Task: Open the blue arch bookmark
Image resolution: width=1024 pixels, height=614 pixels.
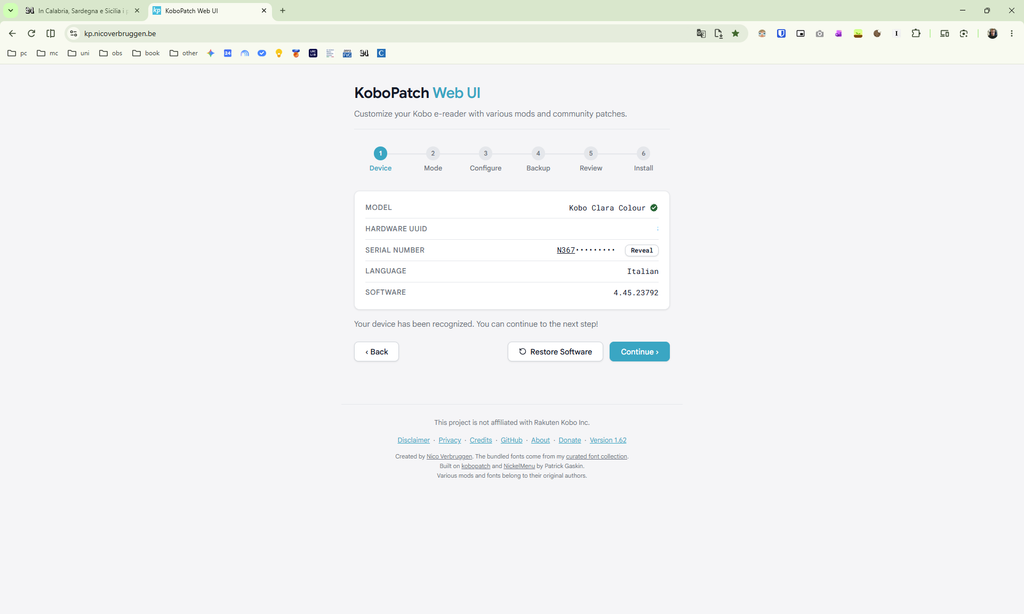Action: pos(245,53)
